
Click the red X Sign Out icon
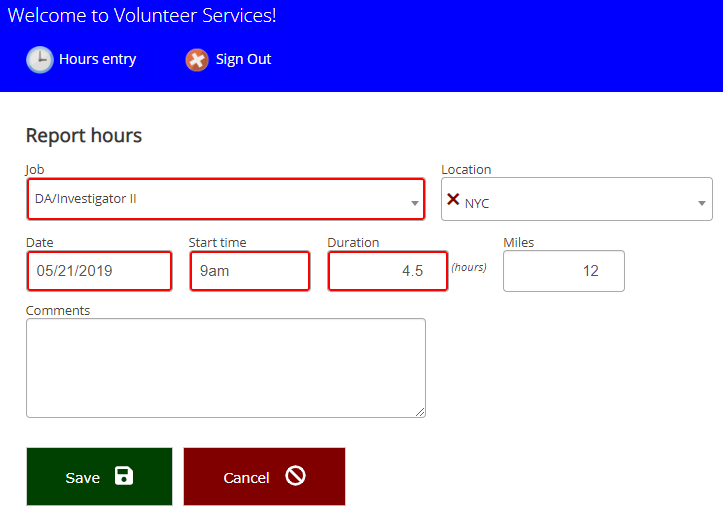click(197, 60)
